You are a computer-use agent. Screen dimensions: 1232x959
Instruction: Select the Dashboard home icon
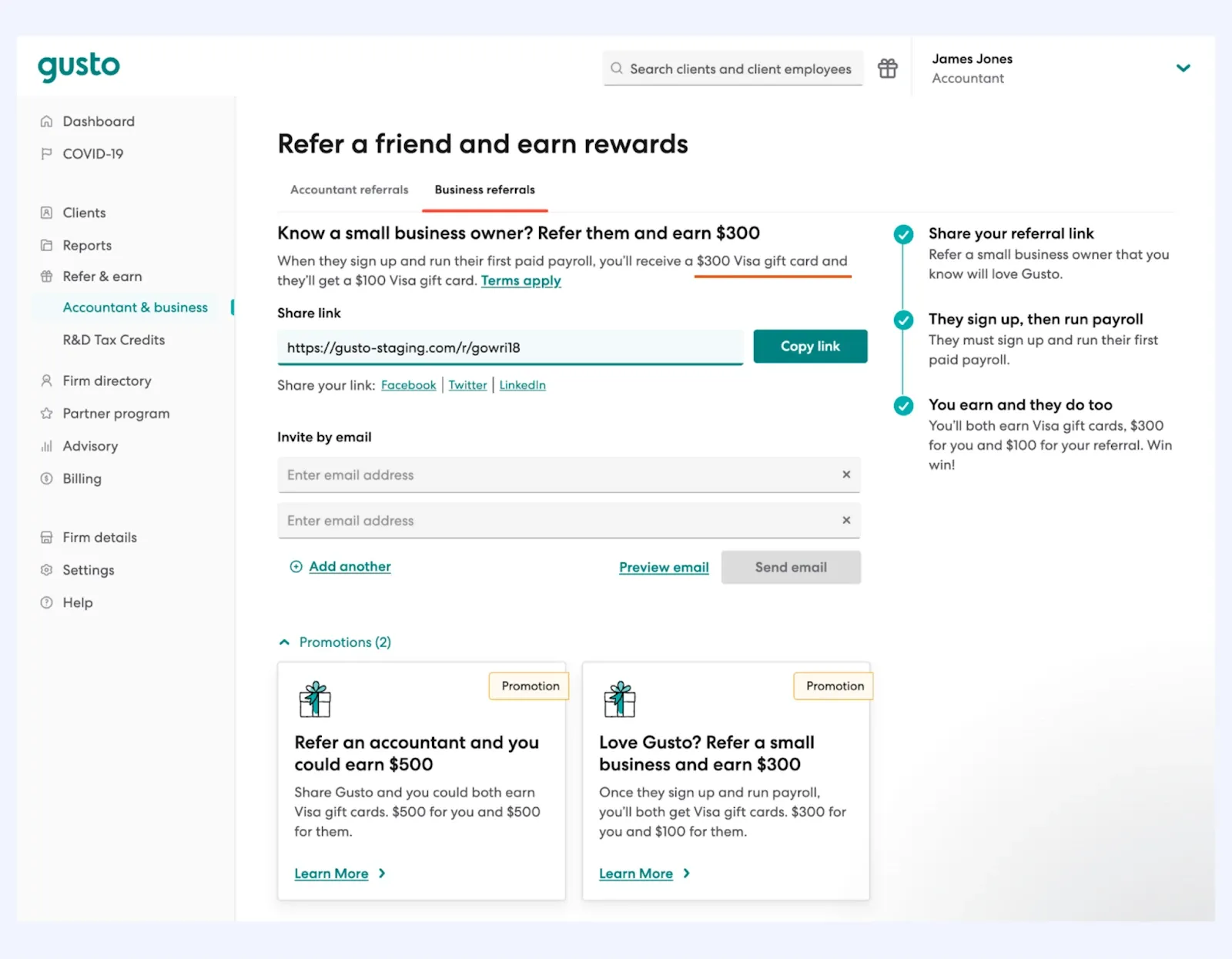(x=47, y=121)
